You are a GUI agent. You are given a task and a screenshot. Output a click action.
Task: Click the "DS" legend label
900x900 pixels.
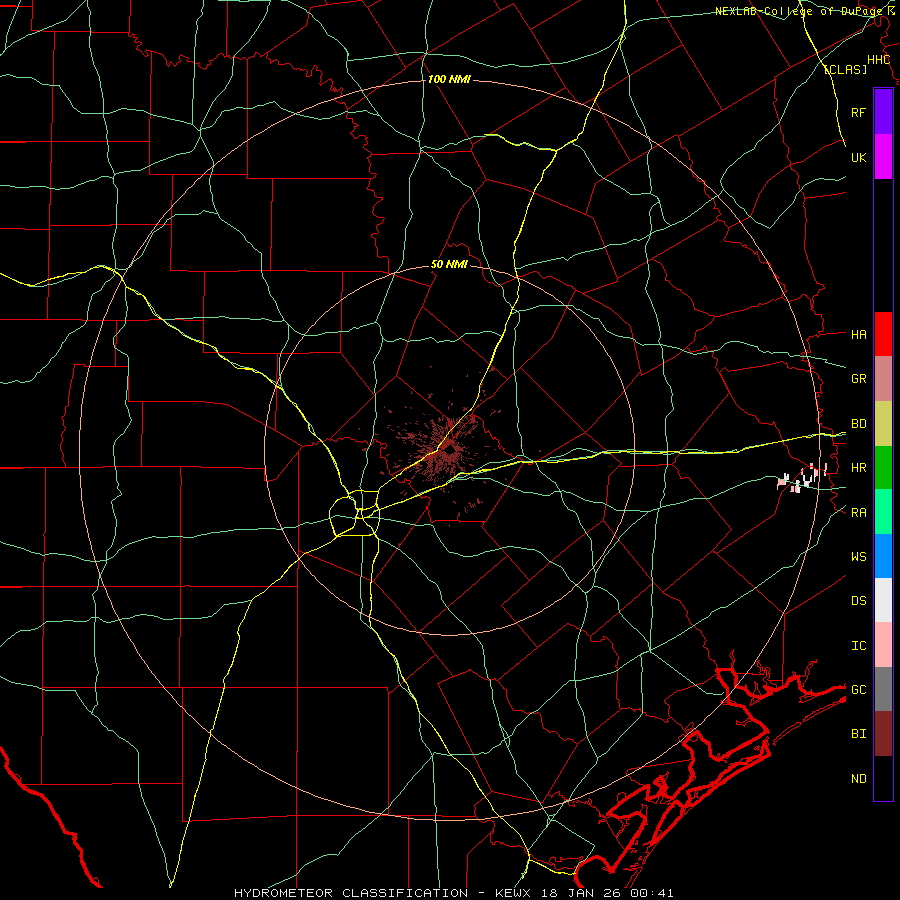pyautogui.click(x=859, y=600)
